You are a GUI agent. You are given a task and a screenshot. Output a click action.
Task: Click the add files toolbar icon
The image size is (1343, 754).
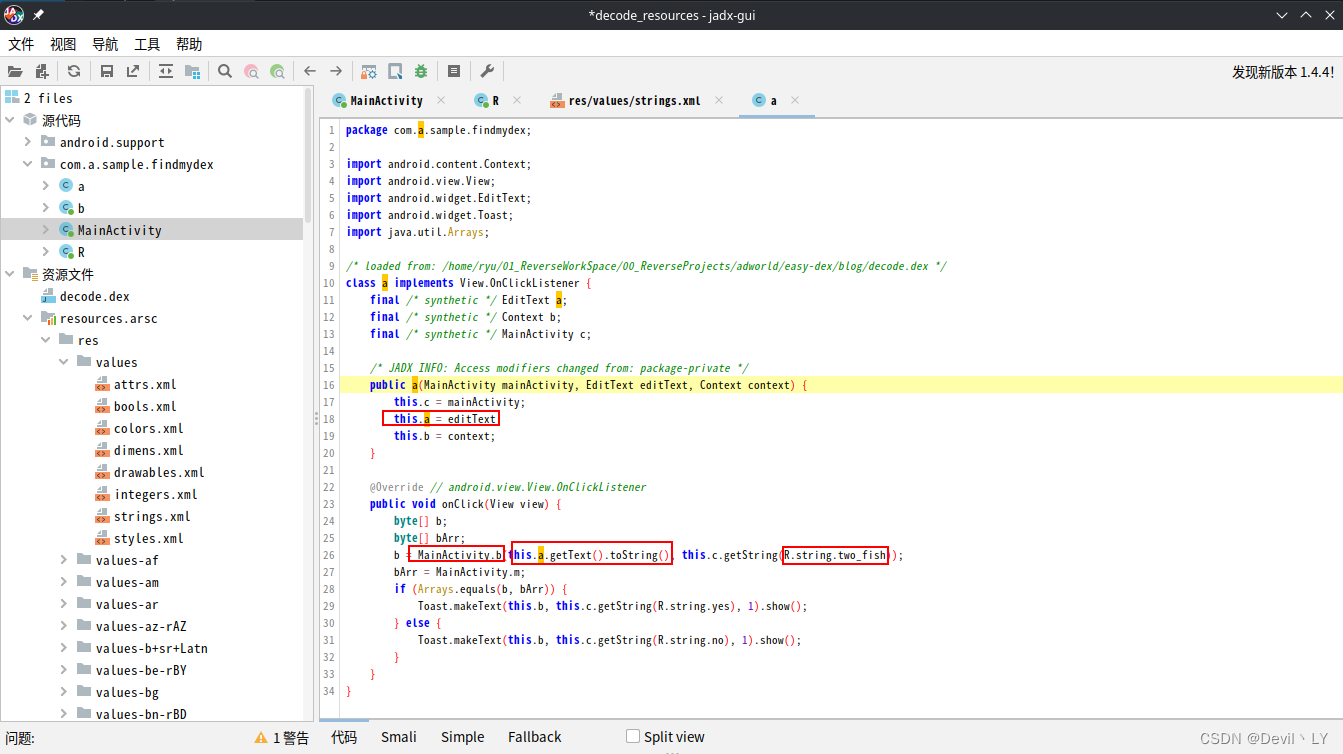pos(42,71)
